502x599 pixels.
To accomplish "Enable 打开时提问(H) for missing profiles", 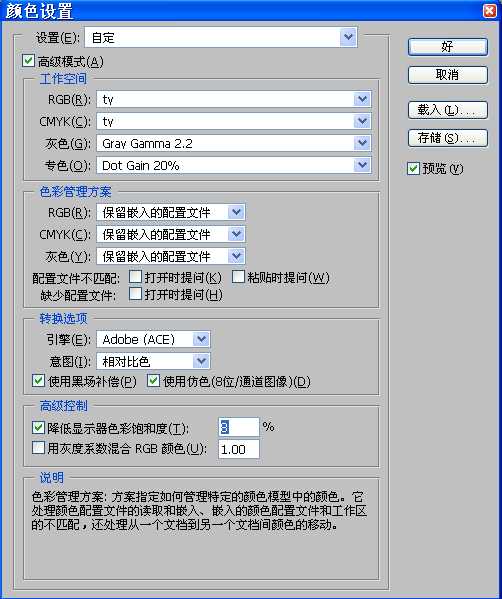I will tap(135, 294).
